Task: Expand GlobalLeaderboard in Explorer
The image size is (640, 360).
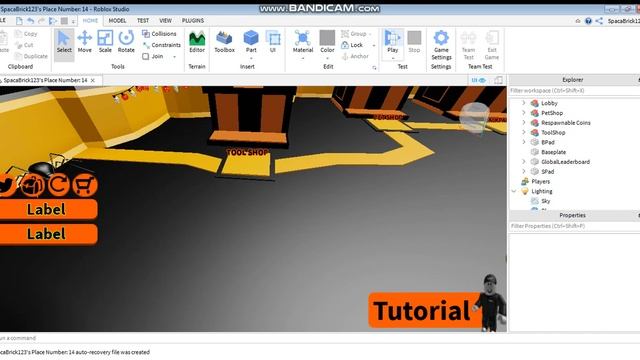Action: point(524,162)
